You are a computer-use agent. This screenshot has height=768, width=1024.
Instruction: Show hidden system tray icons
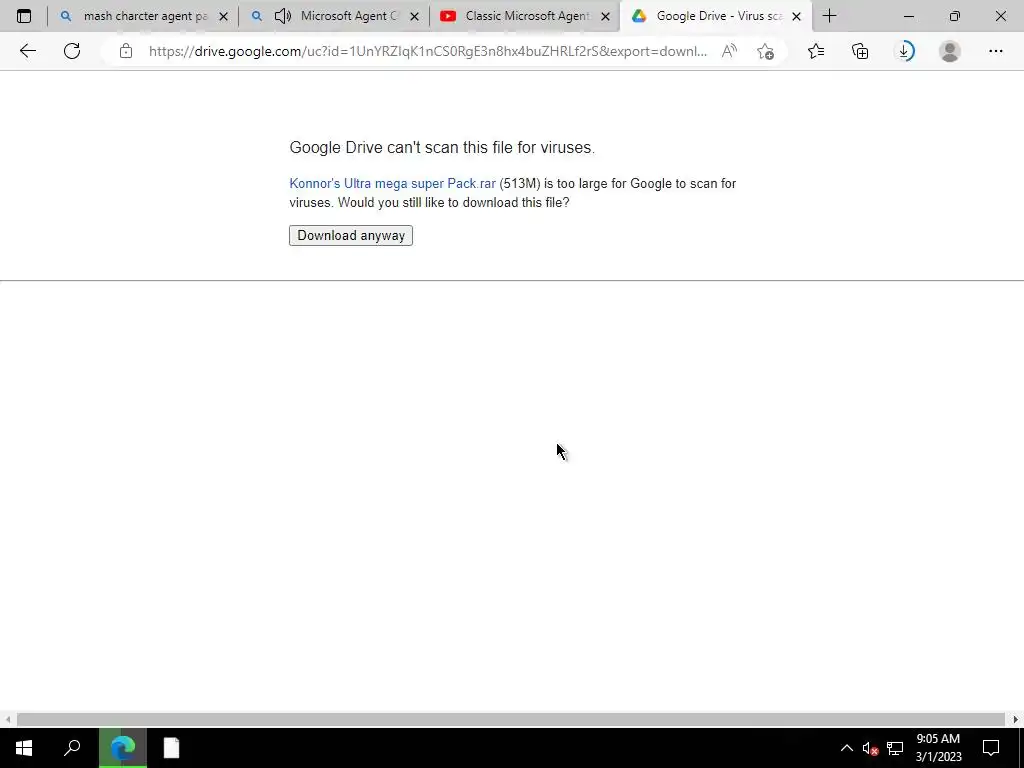point(846,748)
